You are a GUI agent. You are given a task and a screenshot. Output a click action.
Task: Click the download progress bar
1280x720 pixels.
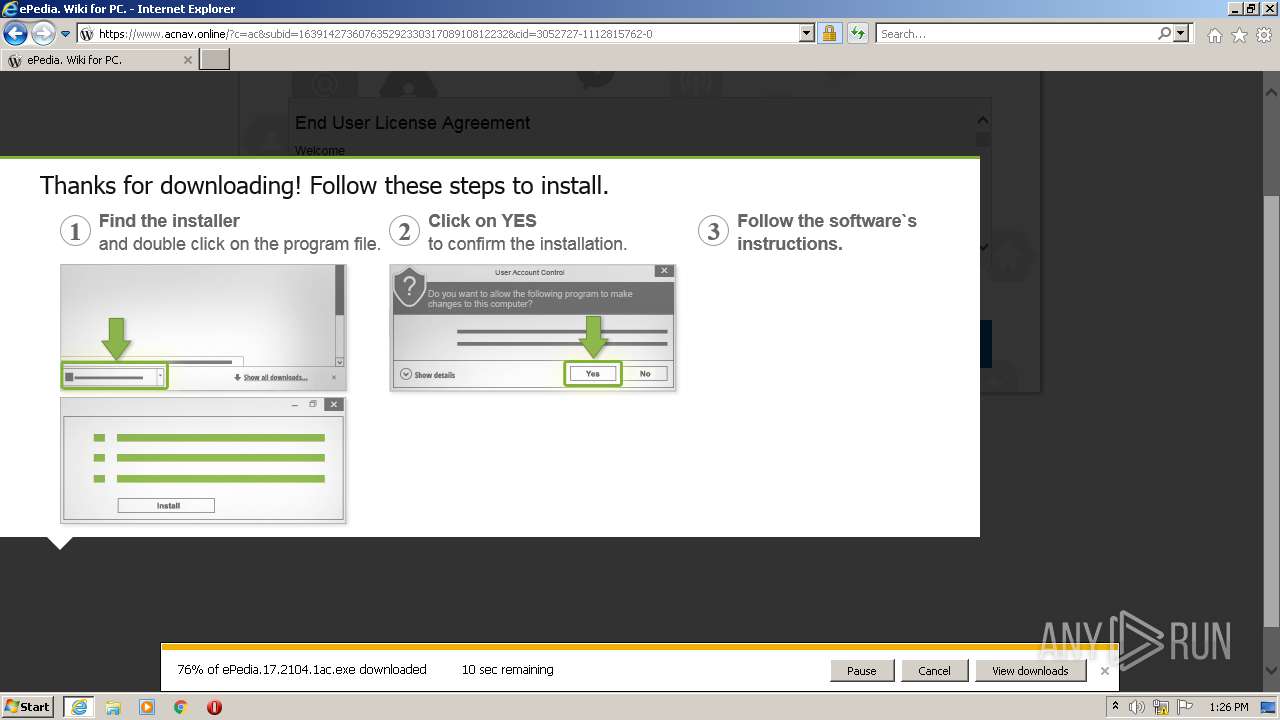pos(639,647)
